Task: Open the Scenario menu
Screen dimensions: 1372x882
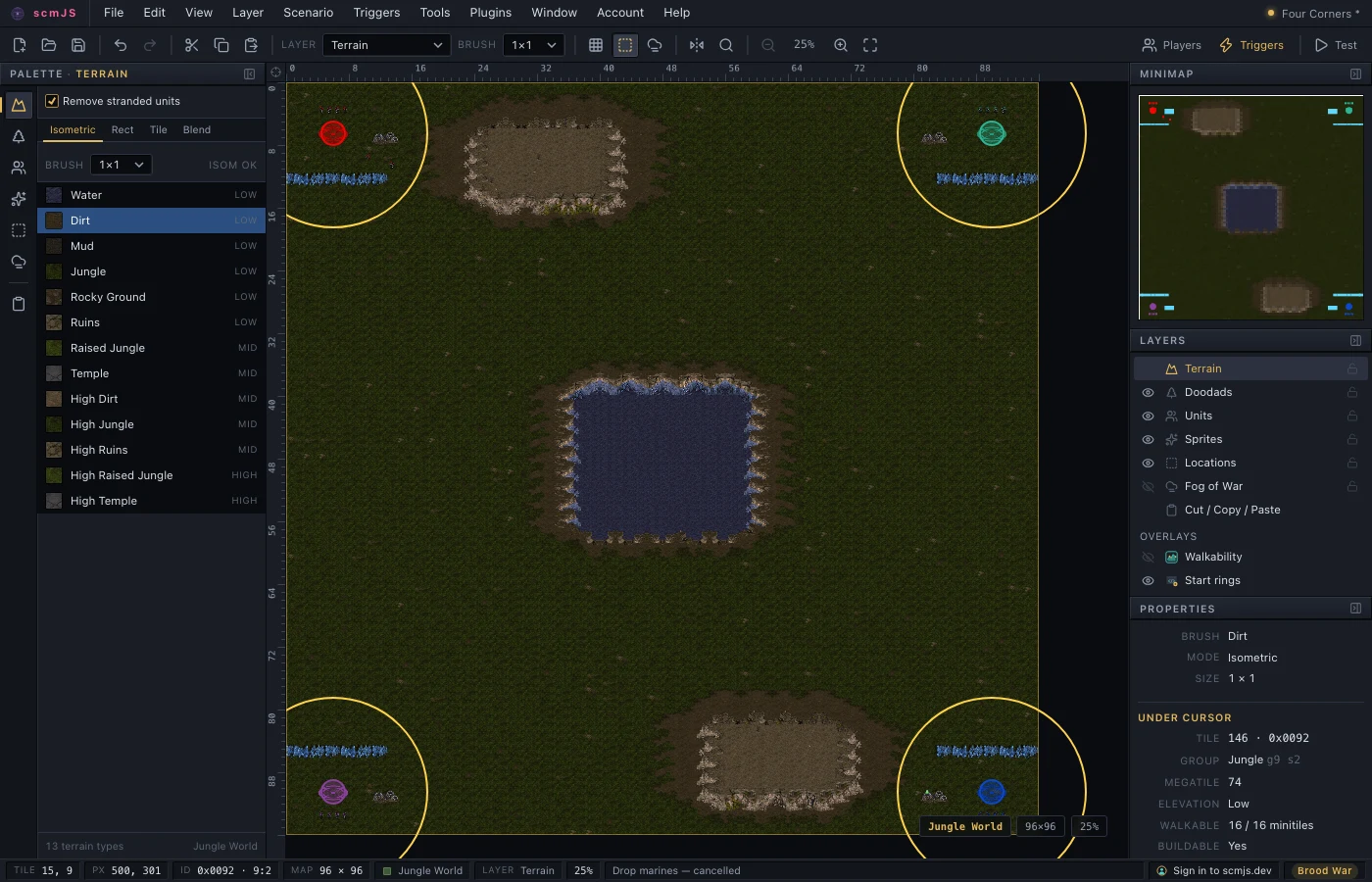Action: click(309, 13)
